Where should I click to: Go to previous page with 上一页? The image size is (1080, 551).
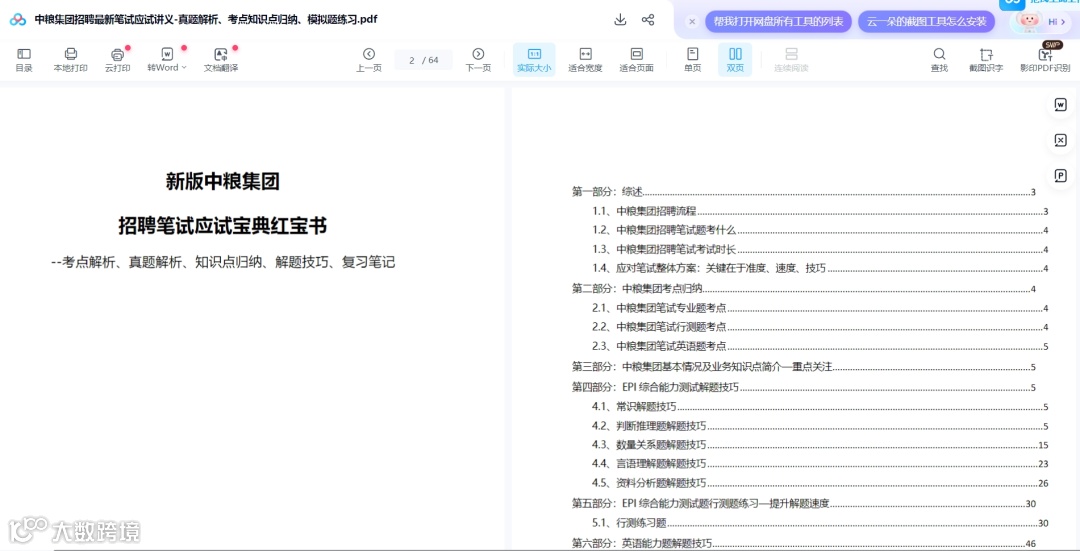coord(368,60)
